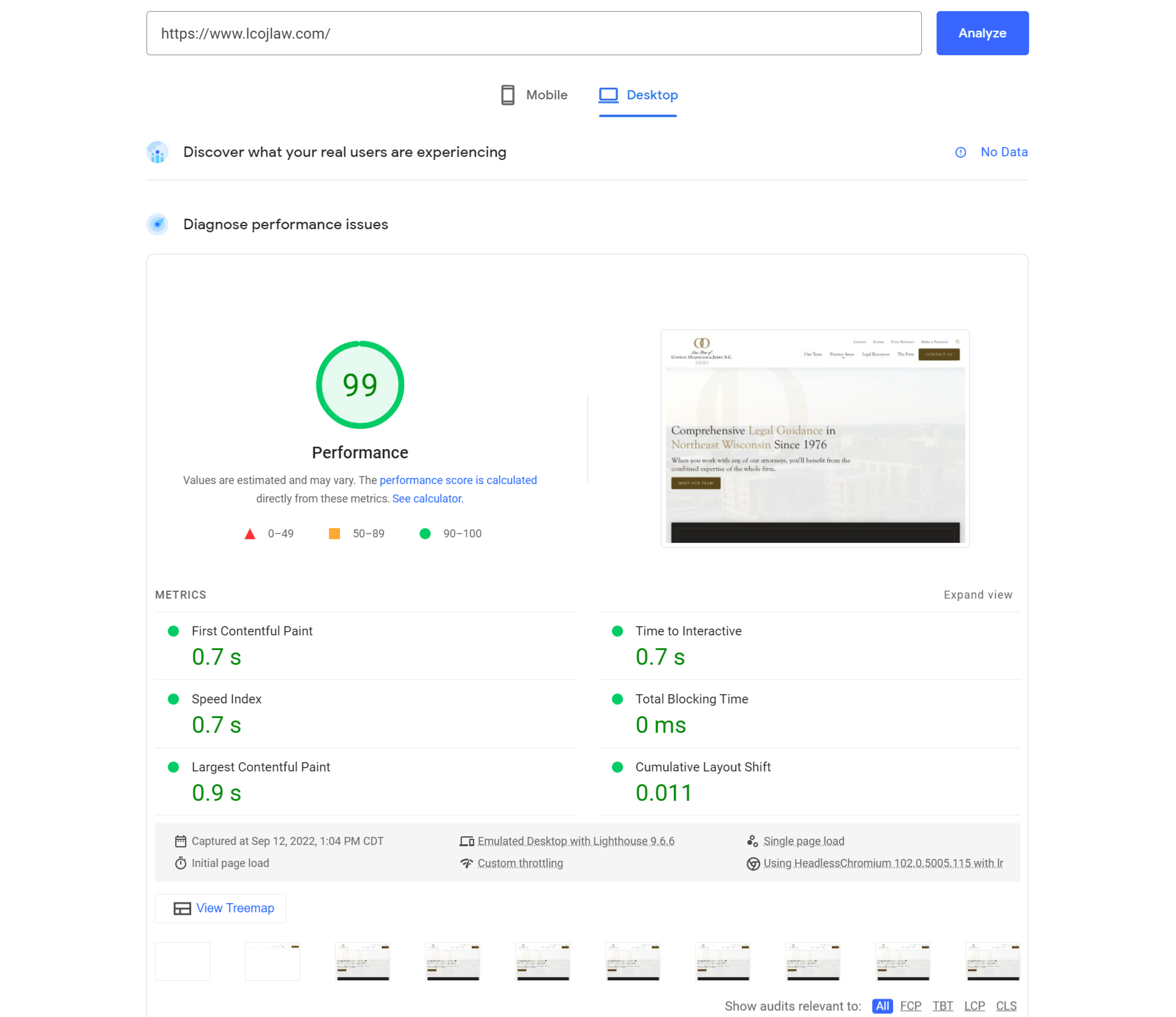The height and width of the screenshot is (1017, 1176).
Task: Filter audits by TBT
Action: [943, 1006]
